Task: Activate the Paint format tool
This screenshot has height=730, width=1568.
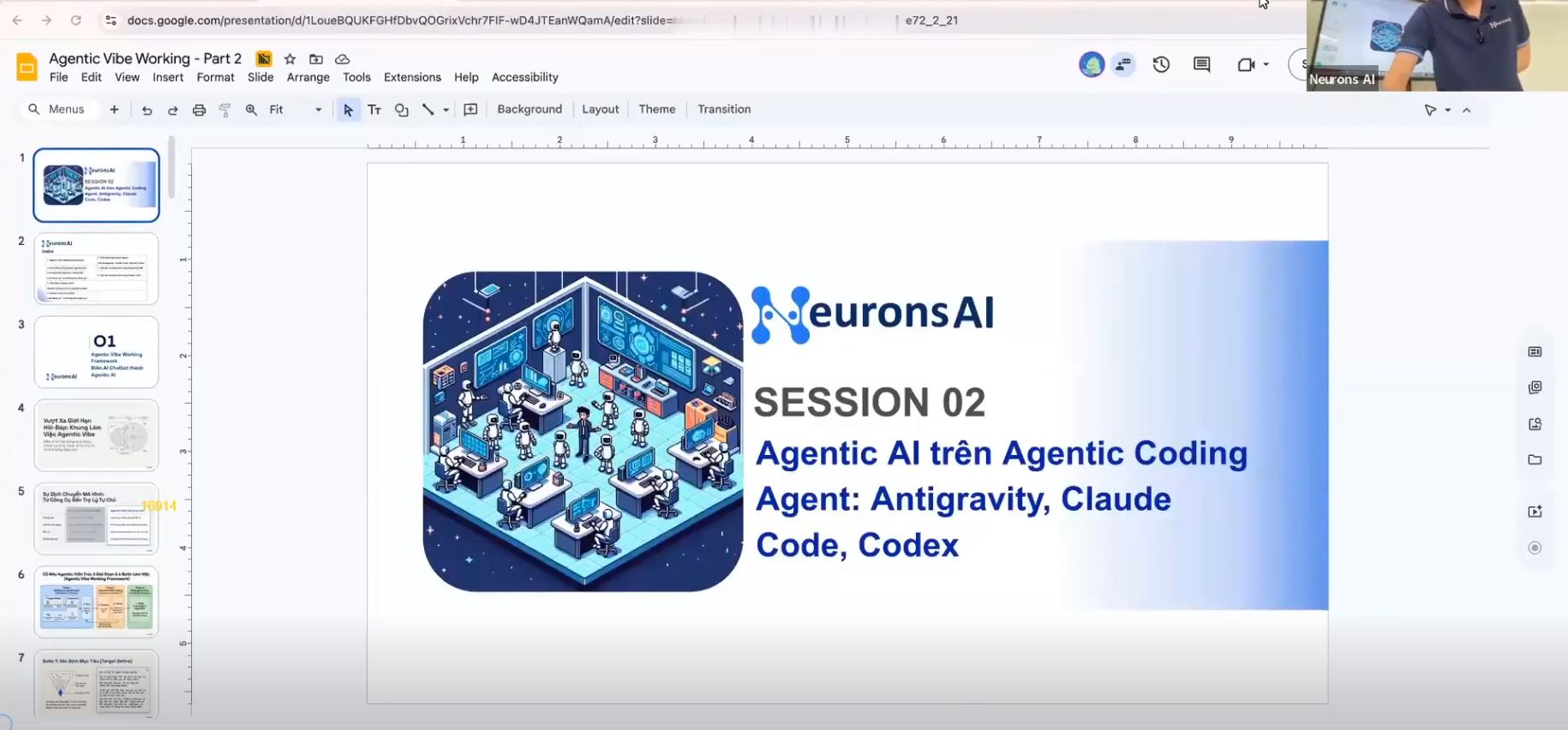Action: click(x=224, y=110)
